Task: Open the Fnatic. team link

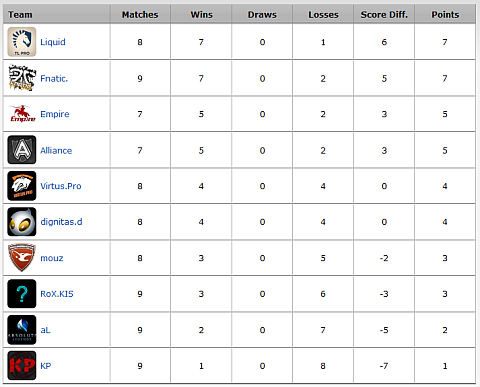Action: click(54, 78)
